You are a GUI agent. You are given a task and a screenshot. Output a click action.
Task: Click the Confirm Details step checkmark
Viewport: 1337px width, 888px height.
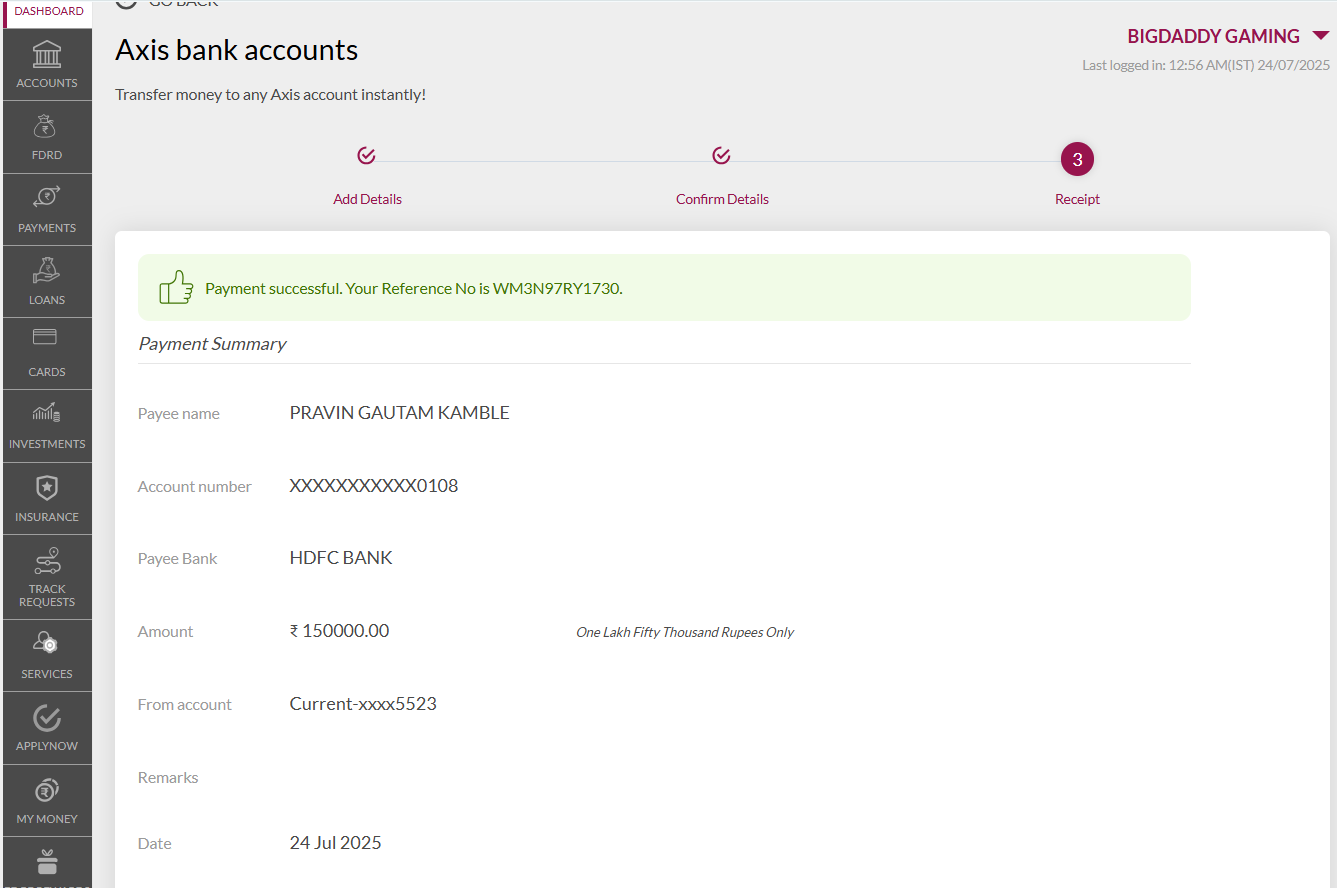pyautogui.click(x=721, y=155)
